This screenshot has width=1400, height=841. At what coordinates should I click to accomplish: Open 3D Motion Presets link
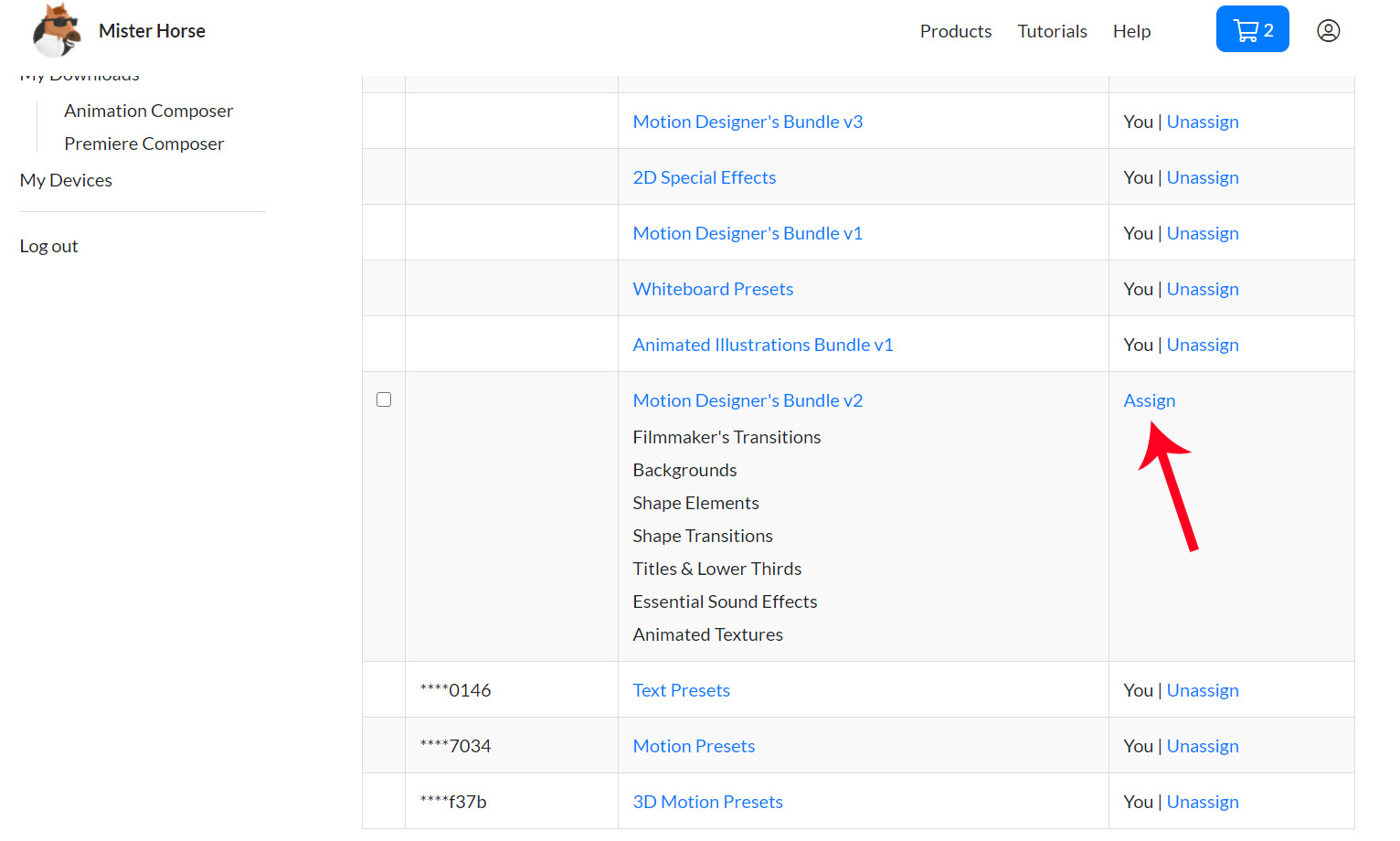coord(707,802)
